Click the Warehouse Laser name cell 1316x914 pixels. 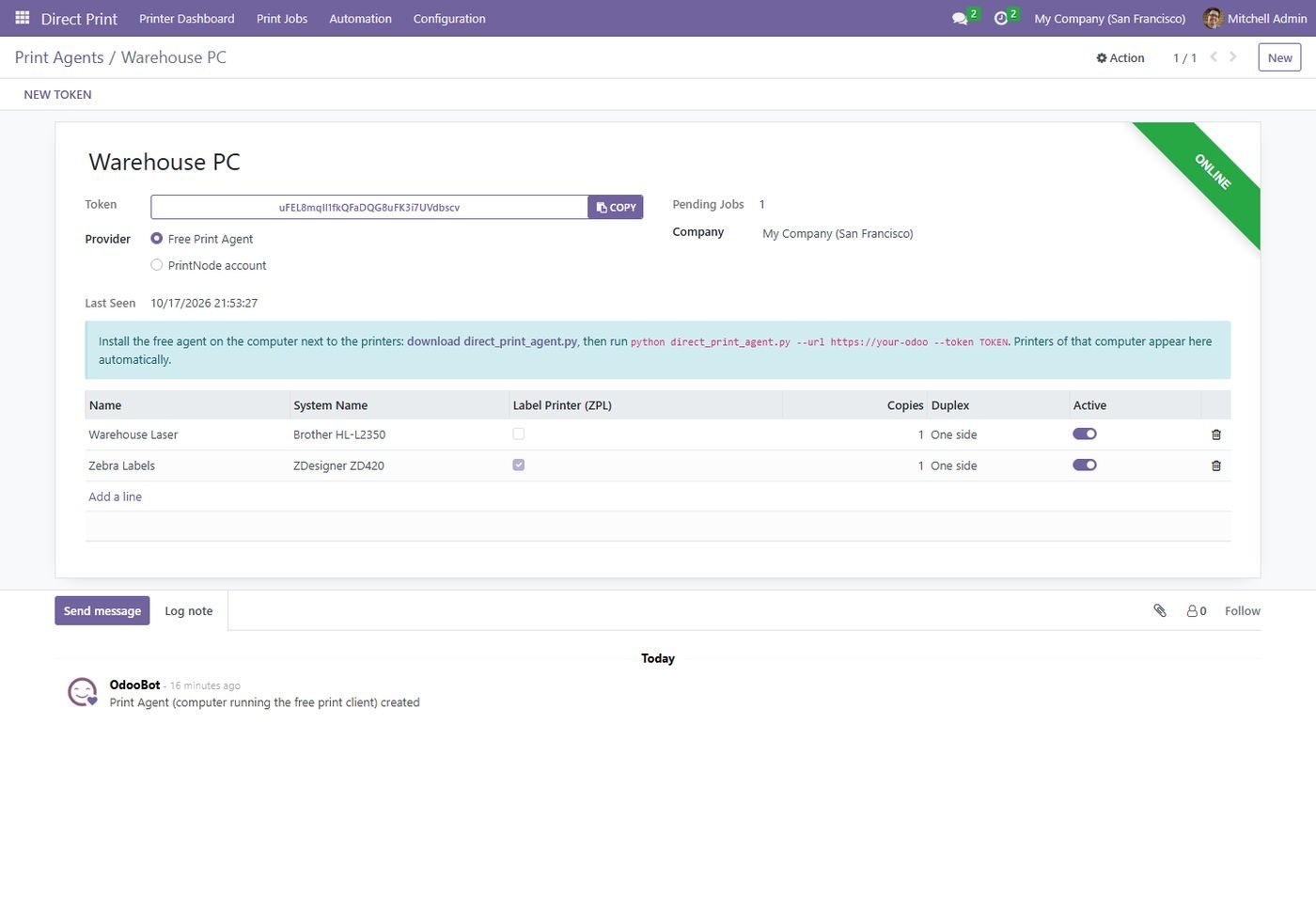pyautogui.click(x=187, y=434)
